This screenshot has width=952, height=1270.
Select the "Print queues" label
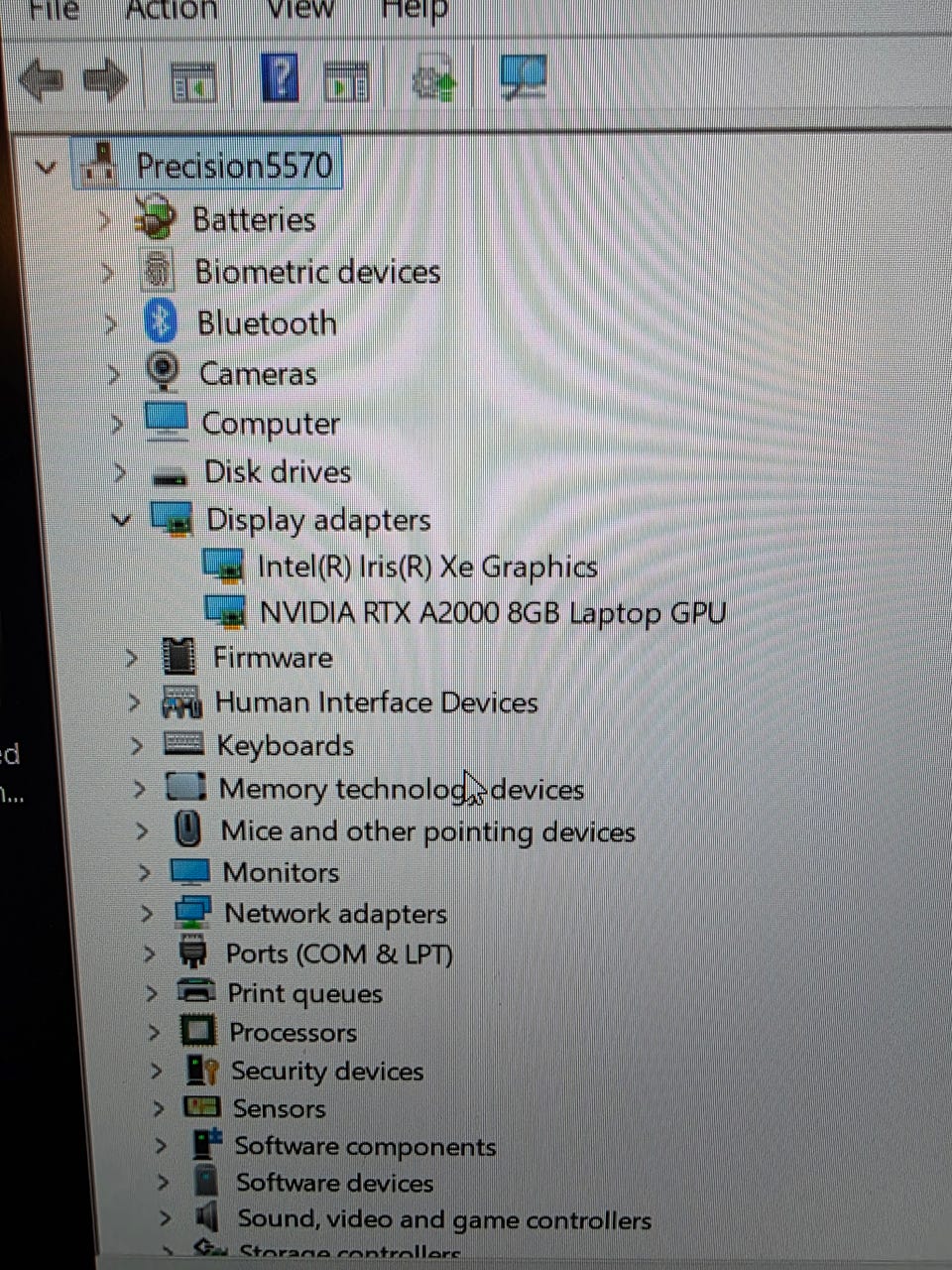(x=305, y=993)
